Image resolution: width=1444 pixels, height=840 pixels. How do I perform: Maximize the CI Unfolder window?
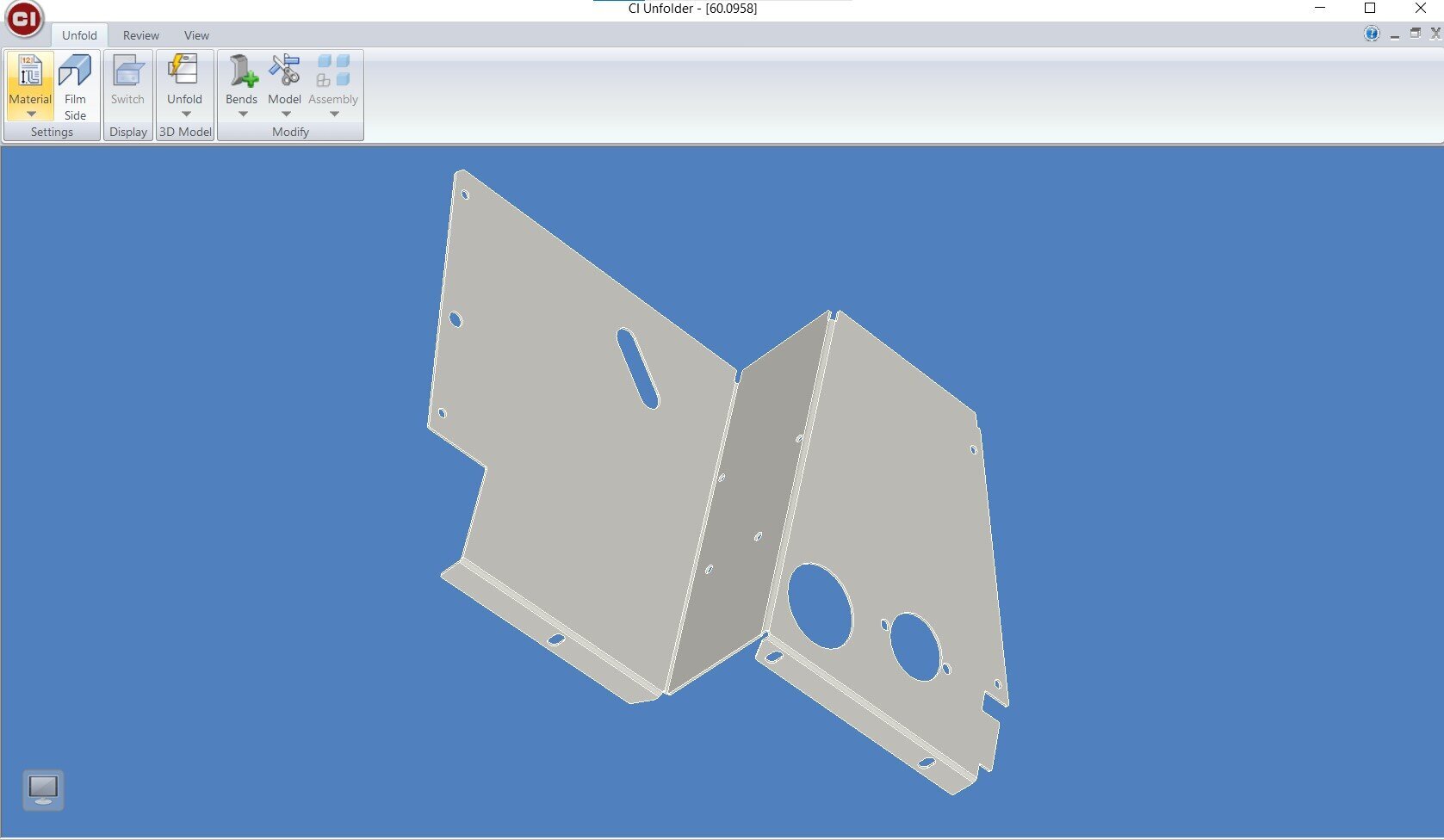(1370, 9)
